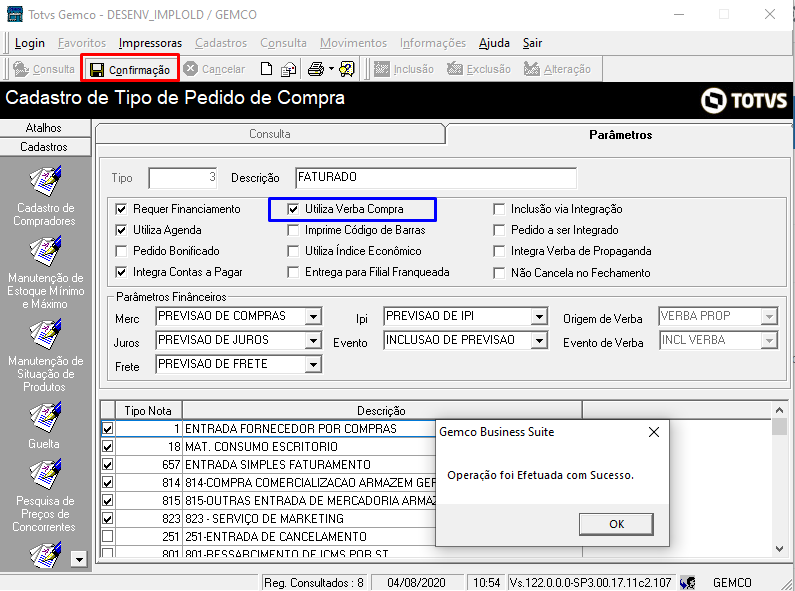Click the status bar connection icon
Screen dimensions: 795x591
pos(688,583)
